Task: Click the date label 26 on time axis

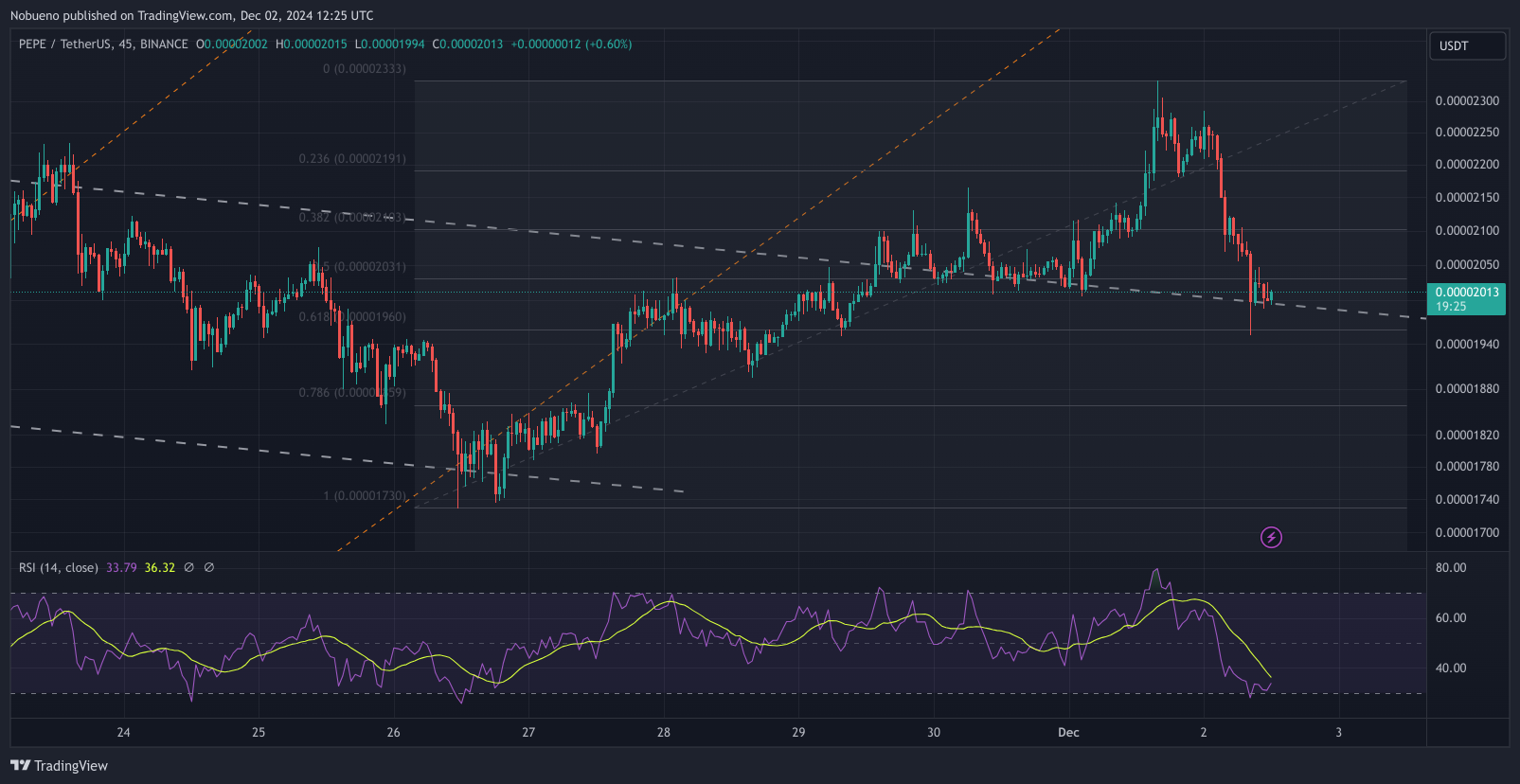Action: click(x=394, y=732)
